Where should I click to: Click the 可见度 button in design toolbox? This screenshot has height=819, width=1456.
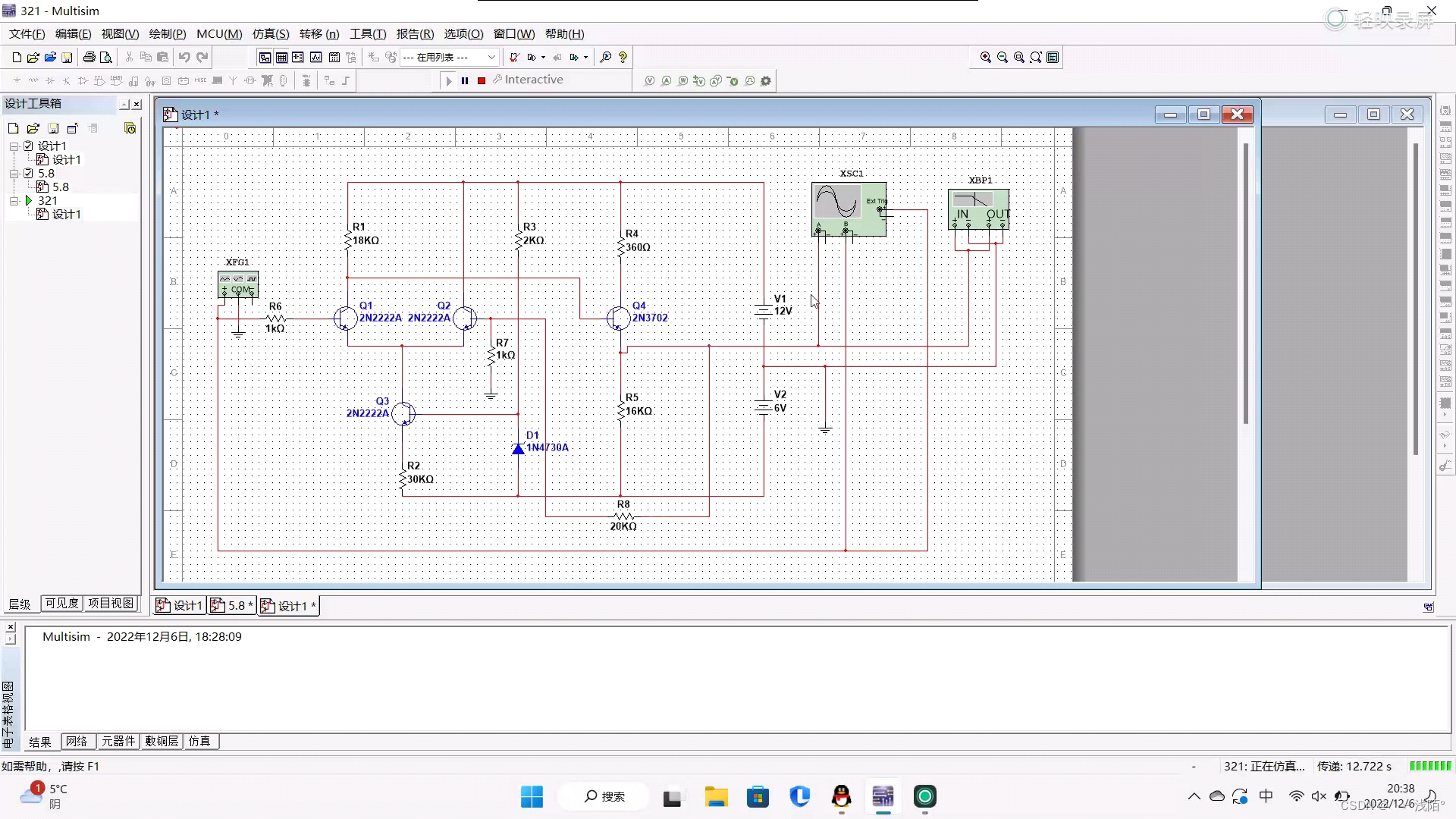(61, 603)
